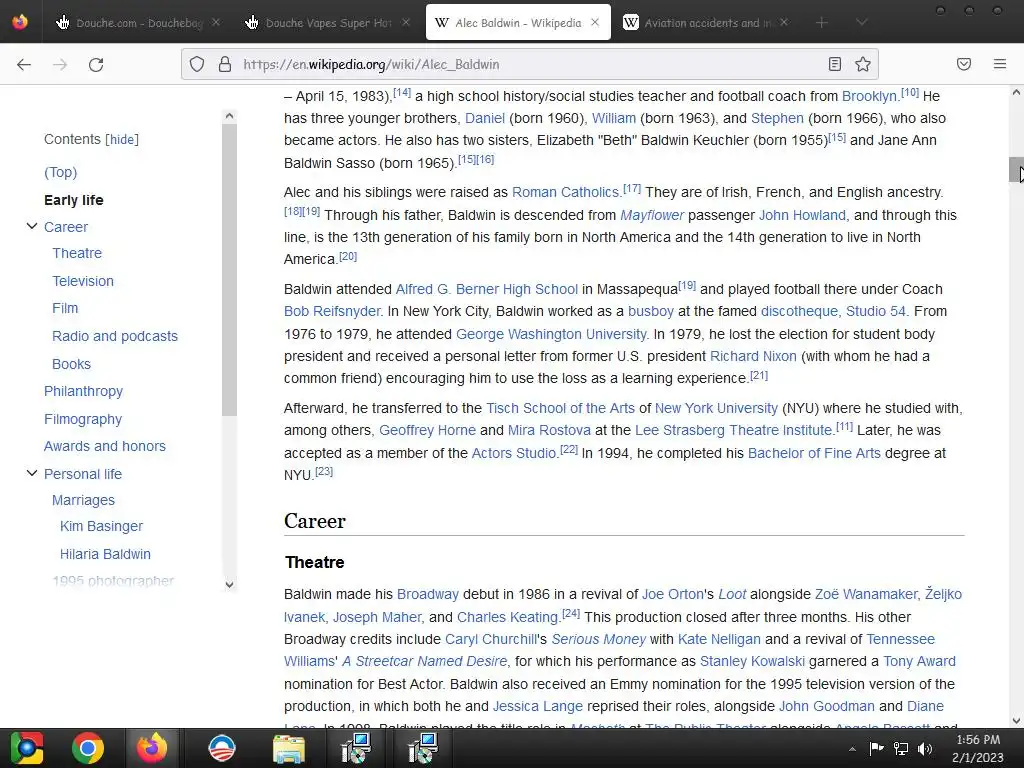Click the Action Center flag tray icon
1024x768 pixels.
point(876,748)
